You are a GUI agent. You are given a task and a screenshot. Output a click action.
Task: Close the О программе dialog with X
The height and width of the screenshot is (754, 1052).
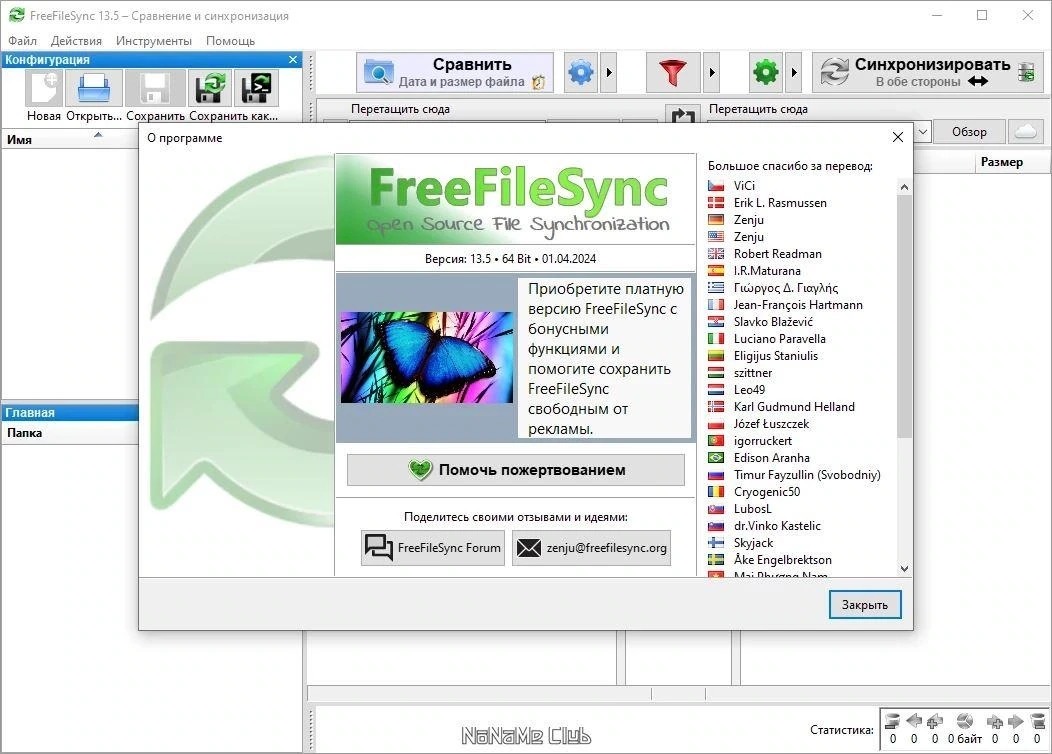[x=898, y=137]
